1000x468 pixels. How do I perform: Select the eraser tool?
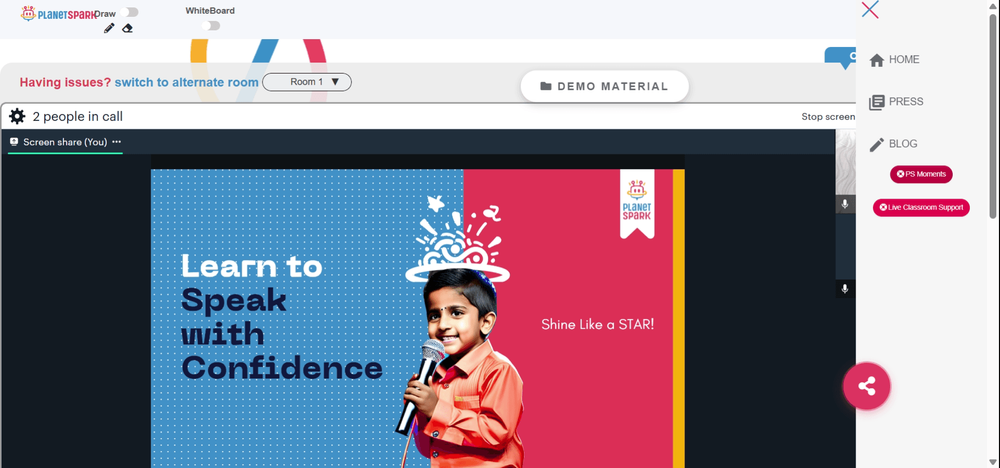128,28
